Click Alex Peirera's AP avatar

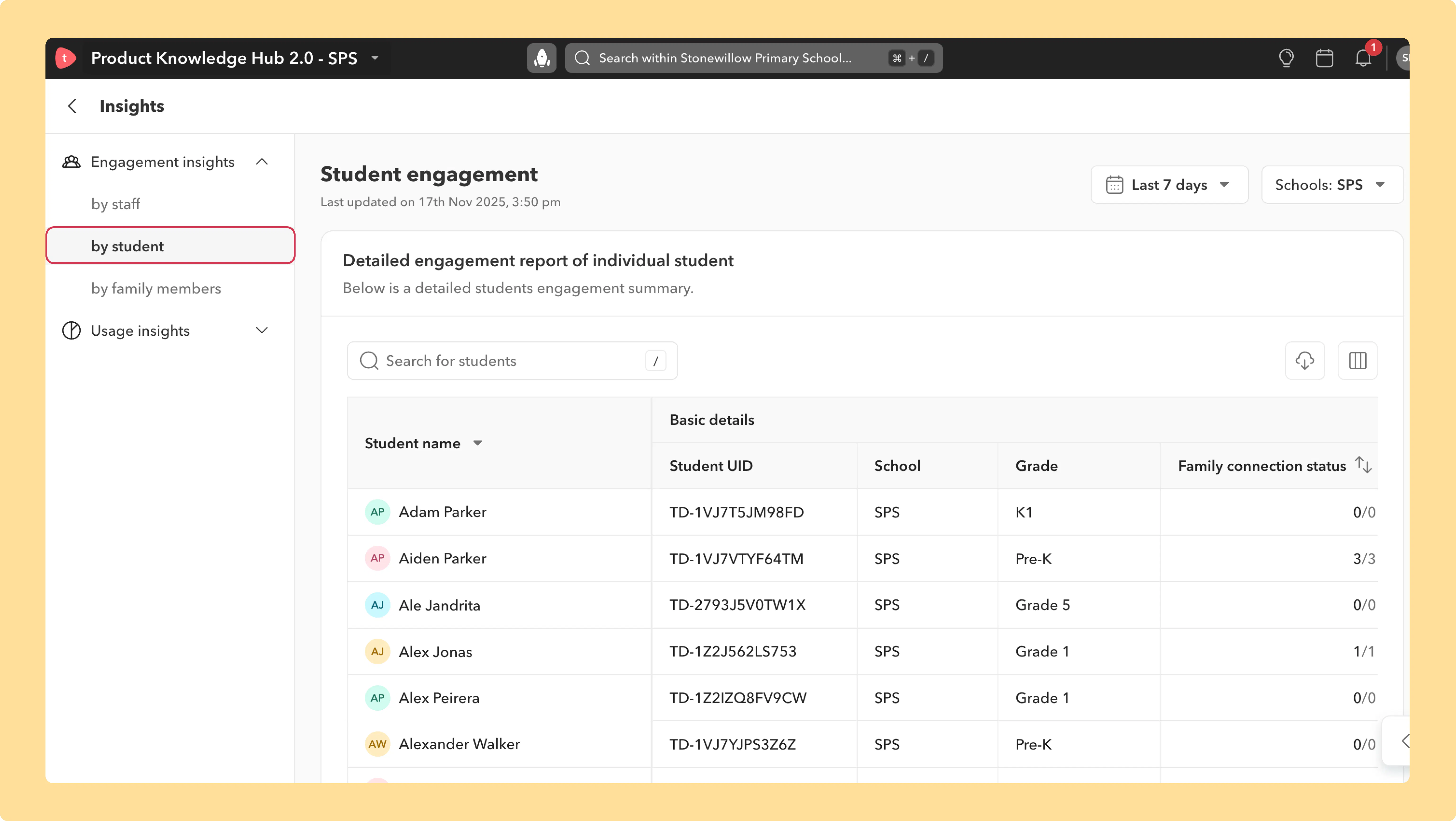coord(377,698)
